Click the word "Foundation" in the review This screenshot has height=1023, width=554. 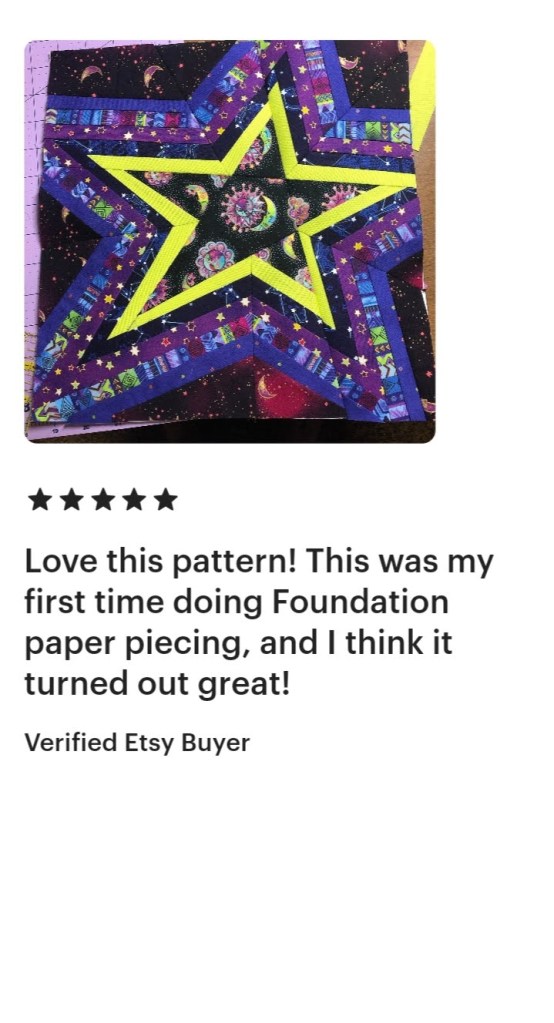(360, 602)
